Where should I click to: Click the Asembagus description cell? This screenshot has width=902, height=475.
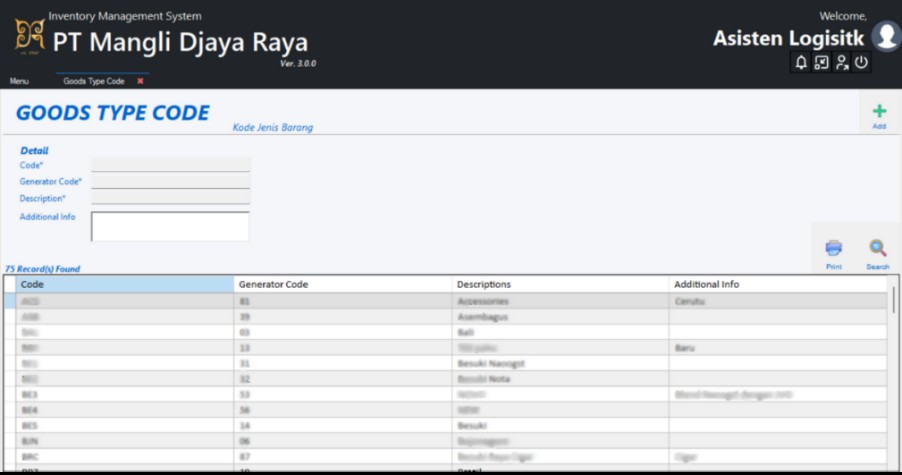click(x=560, y=317)
